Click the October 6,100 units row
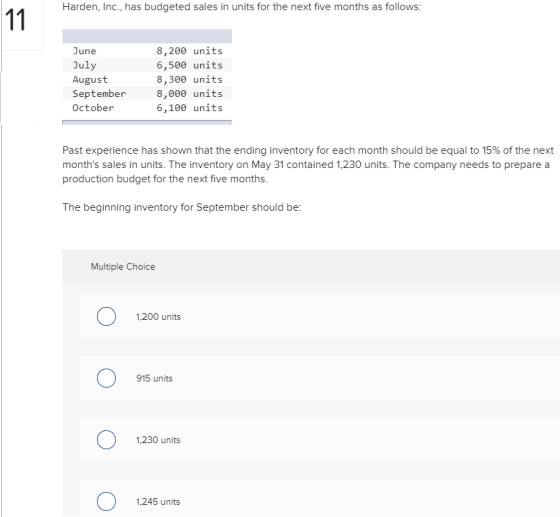Viewport: 560px width, 517px height. (147, 107)
